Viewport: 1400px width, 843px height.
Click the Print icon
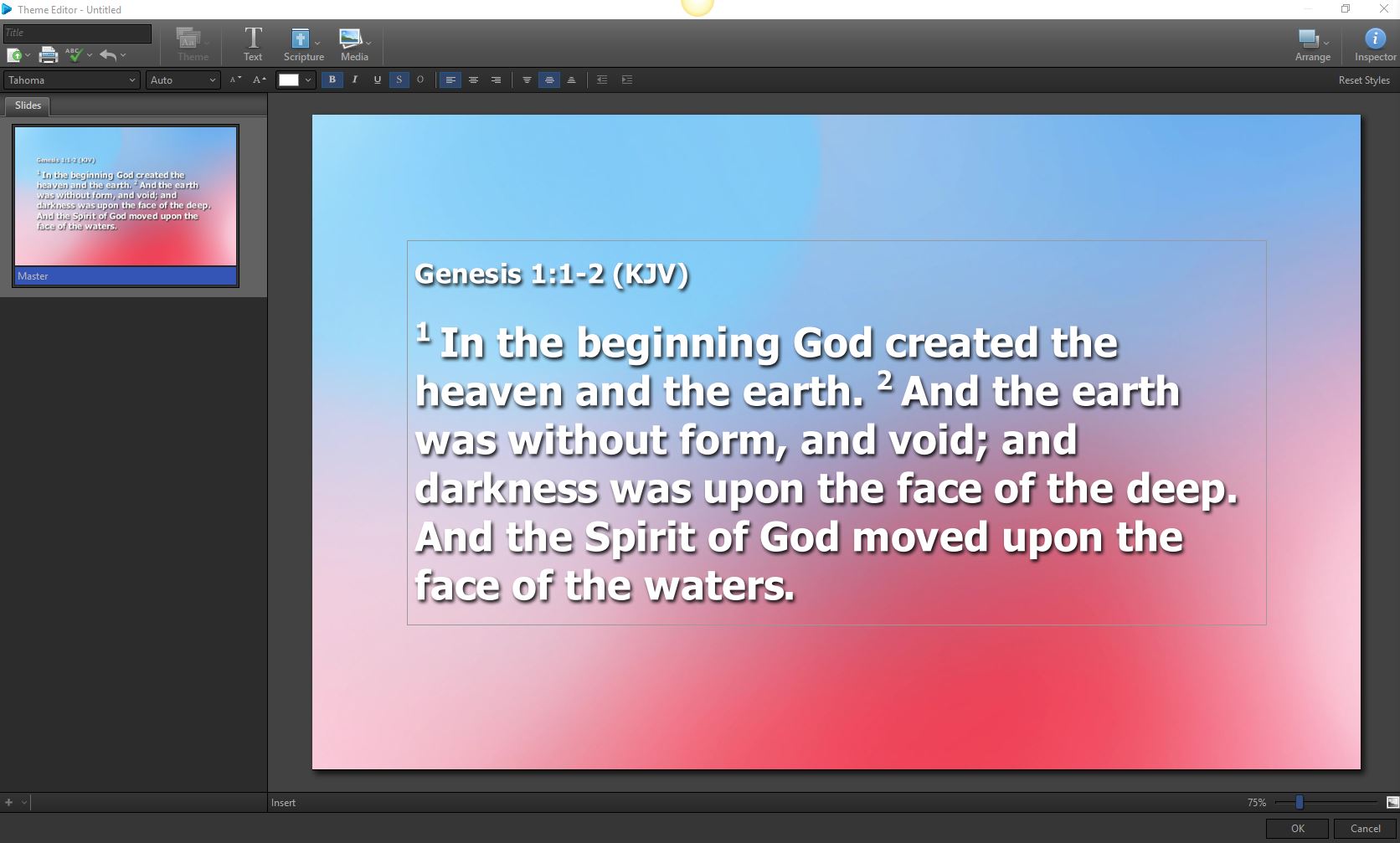point(48,54)
